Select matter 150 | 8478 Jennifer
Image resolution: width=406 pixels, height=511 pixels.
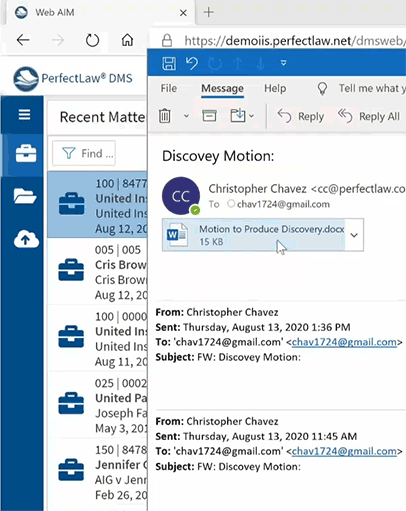coord(97,471)
